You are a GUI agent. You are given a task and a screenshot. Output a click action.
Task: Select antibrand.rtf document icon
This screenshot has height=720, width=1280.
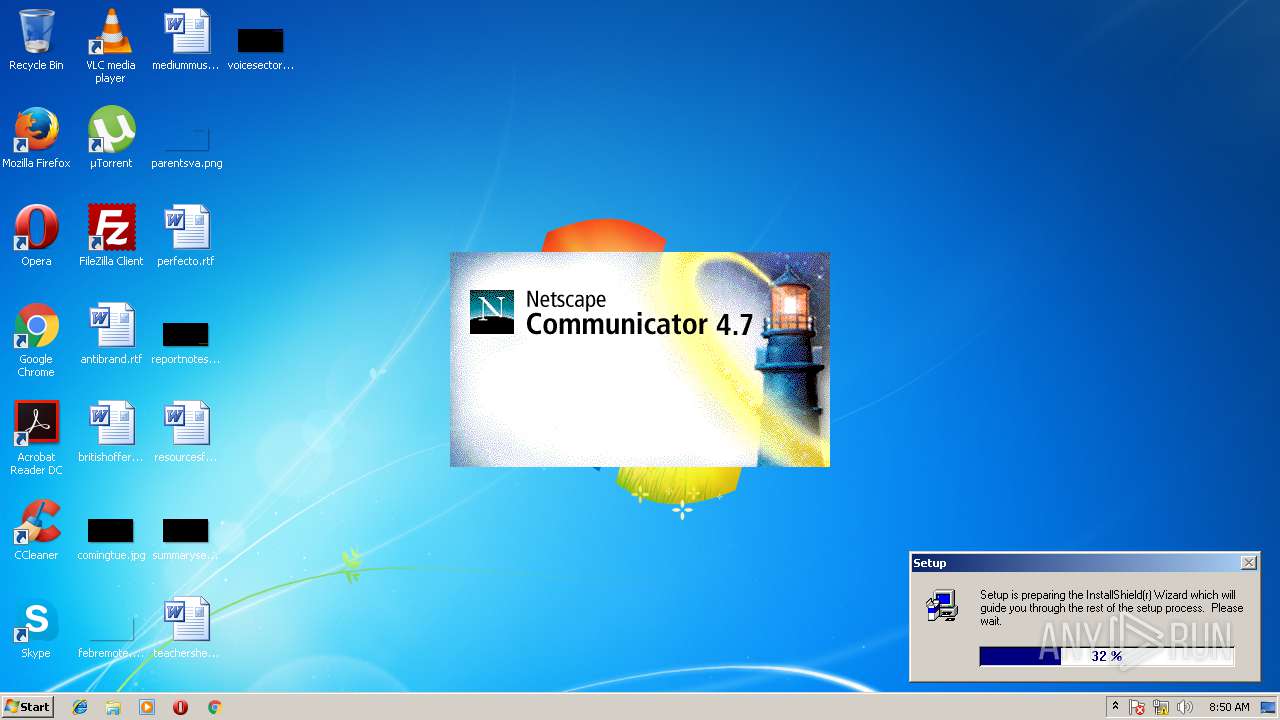pyautogui.click(x=111, y=334)
